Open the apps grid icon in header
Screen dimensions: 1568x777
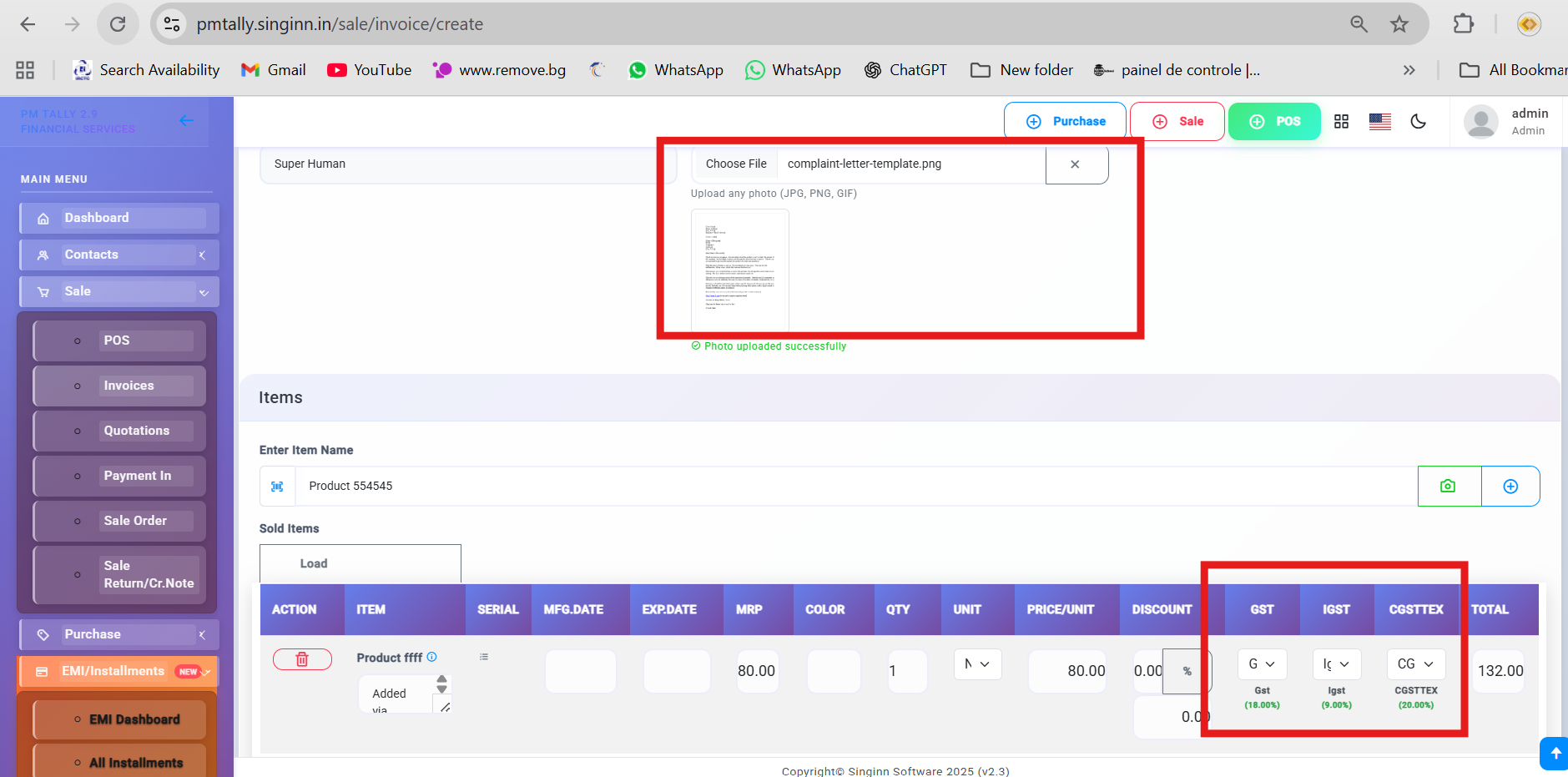pos(1341,122)
